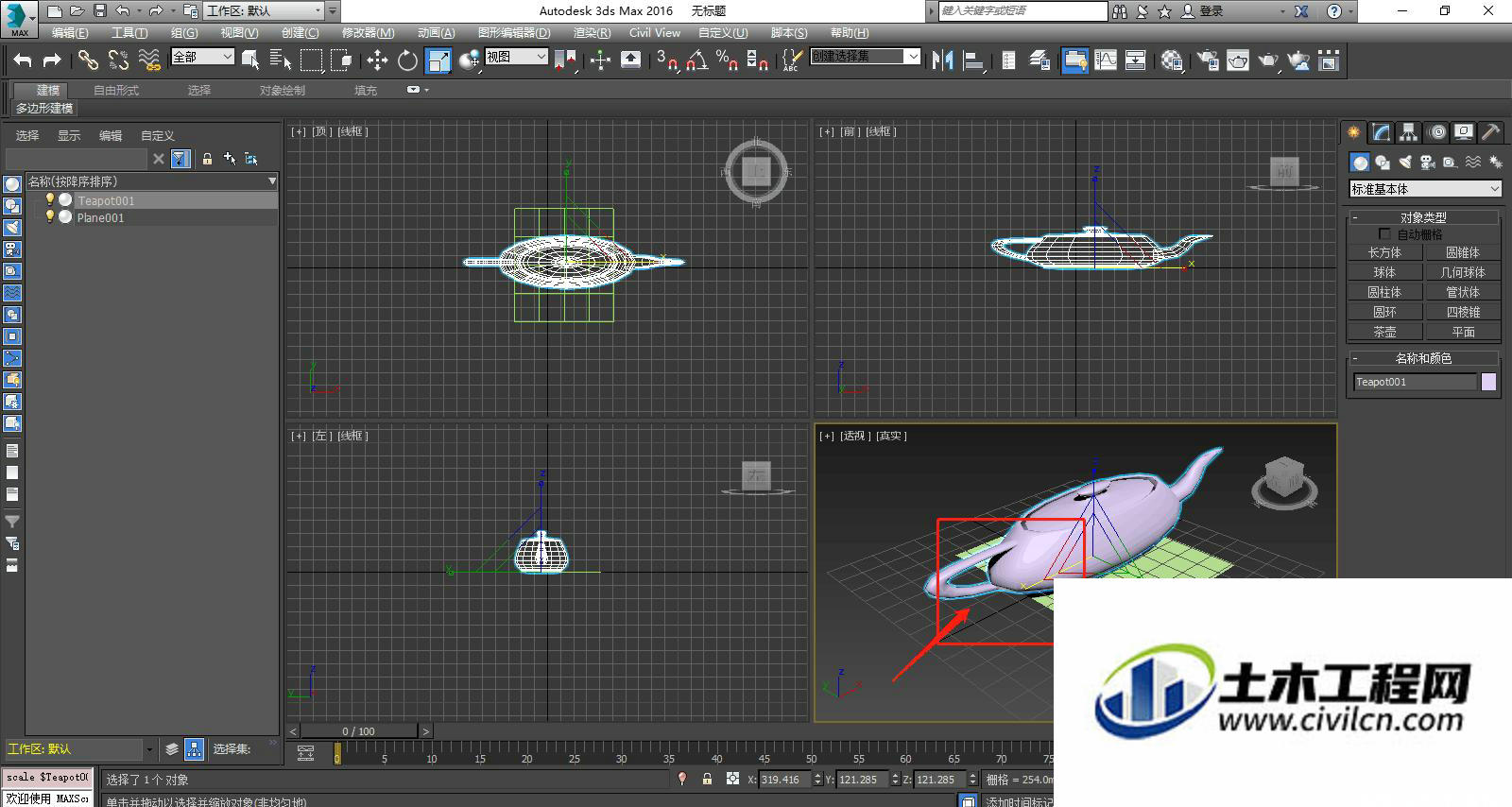Click the Use Pivot Point Center icon
Viewport: 1512px width, 807px height.
[x=565, y=60]
